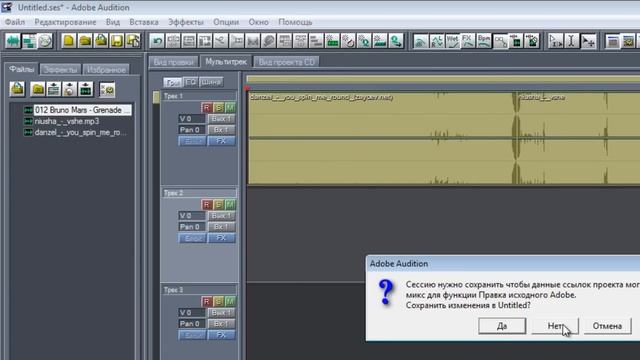Open Track 2 input selector

click(x=222, y=227)
